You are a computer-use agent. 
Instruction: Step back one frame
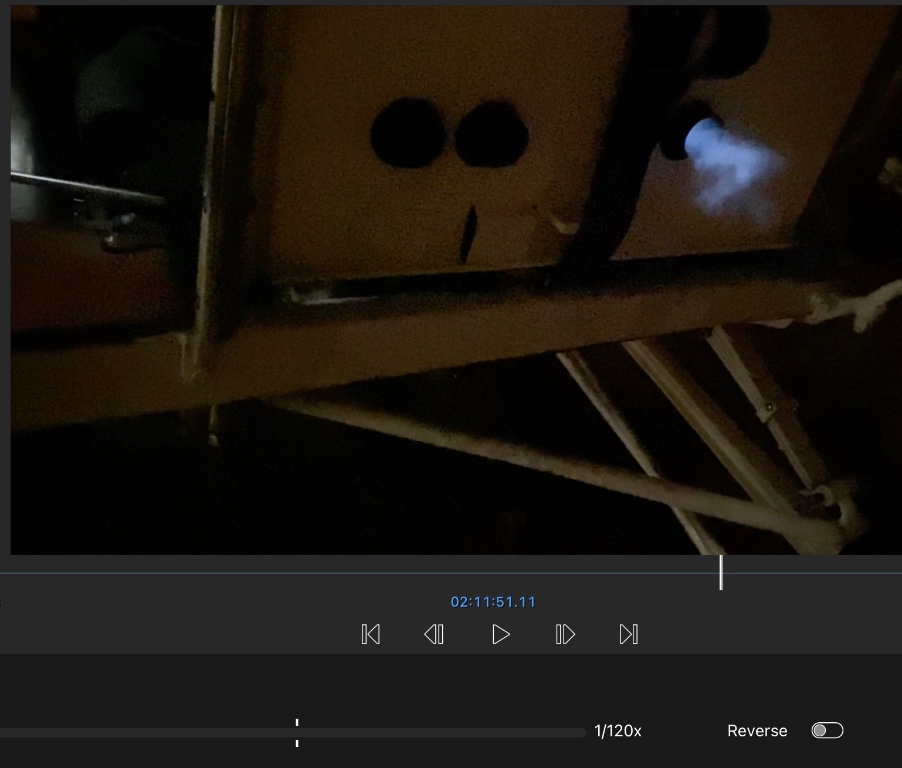(434, 634)
